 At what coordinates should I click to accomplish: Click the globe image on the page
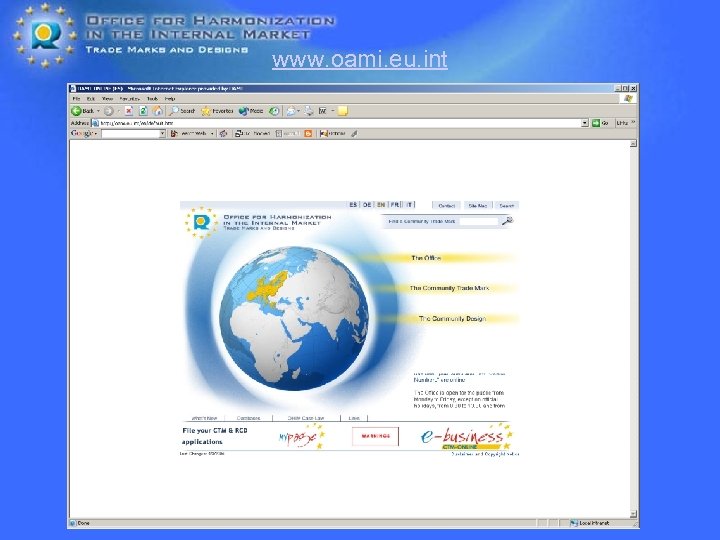294,318
